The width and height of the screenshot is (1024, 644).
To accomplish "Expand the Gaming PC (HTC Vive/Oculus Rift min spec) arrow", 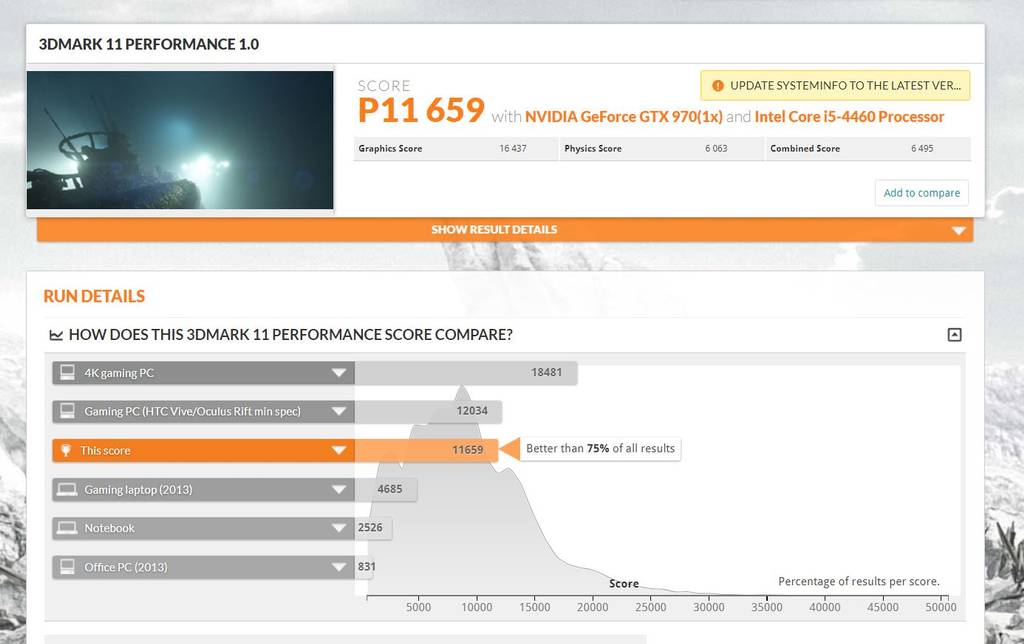I will 338,411.
